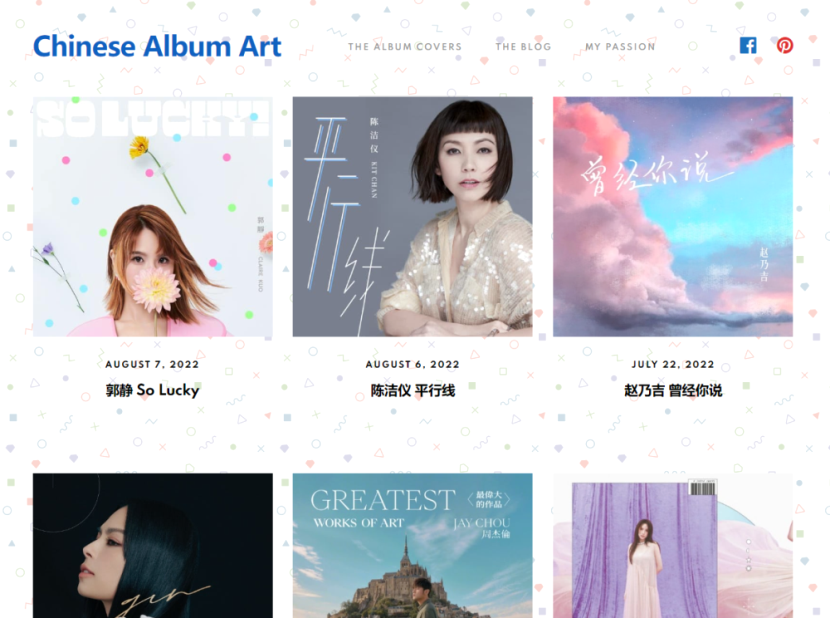
Task: Go to The Album Covers menu
Action: pyautogui.click(x=405, y=47)
